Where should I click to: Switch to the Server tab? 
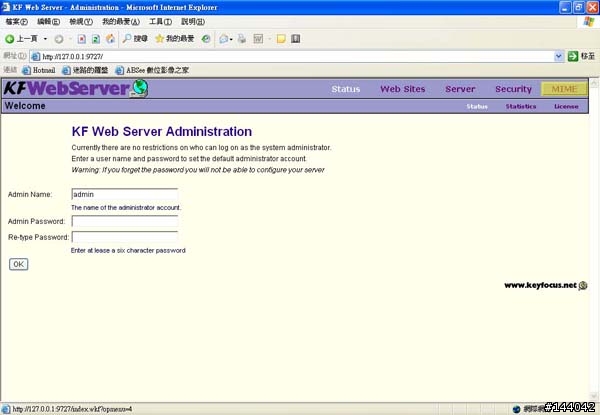(460, 89)
